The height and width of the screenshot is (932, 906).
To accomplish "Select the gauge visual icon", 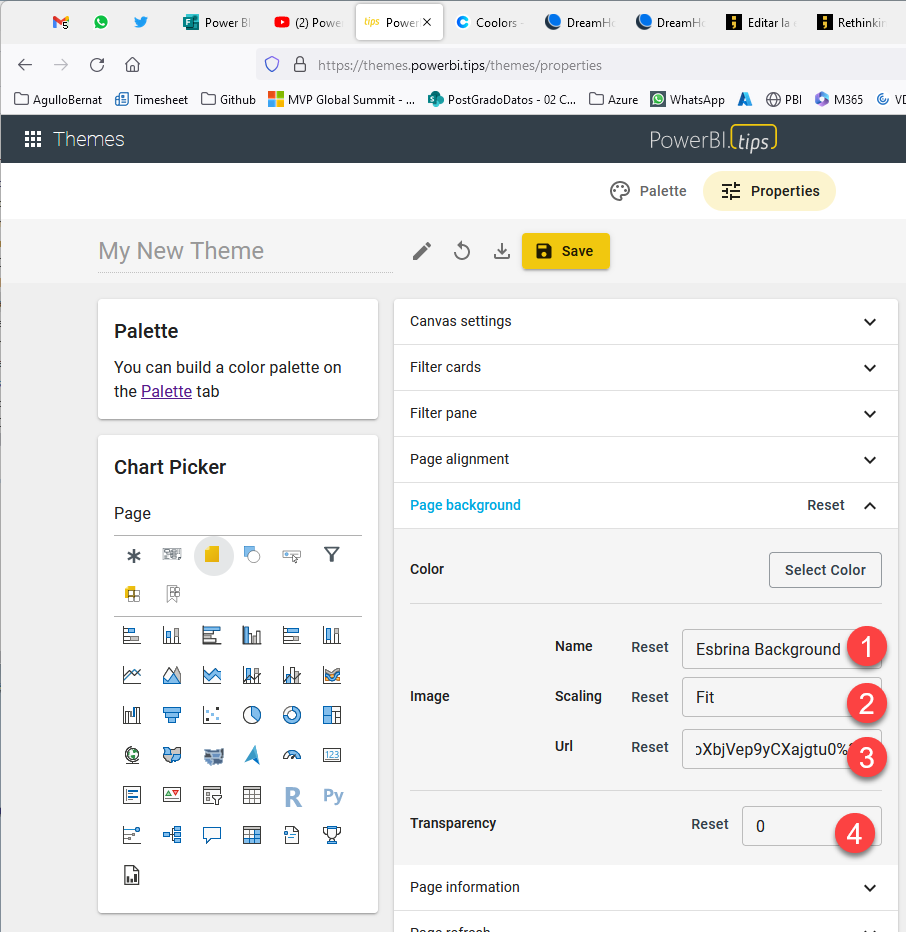I will point(292,755).
